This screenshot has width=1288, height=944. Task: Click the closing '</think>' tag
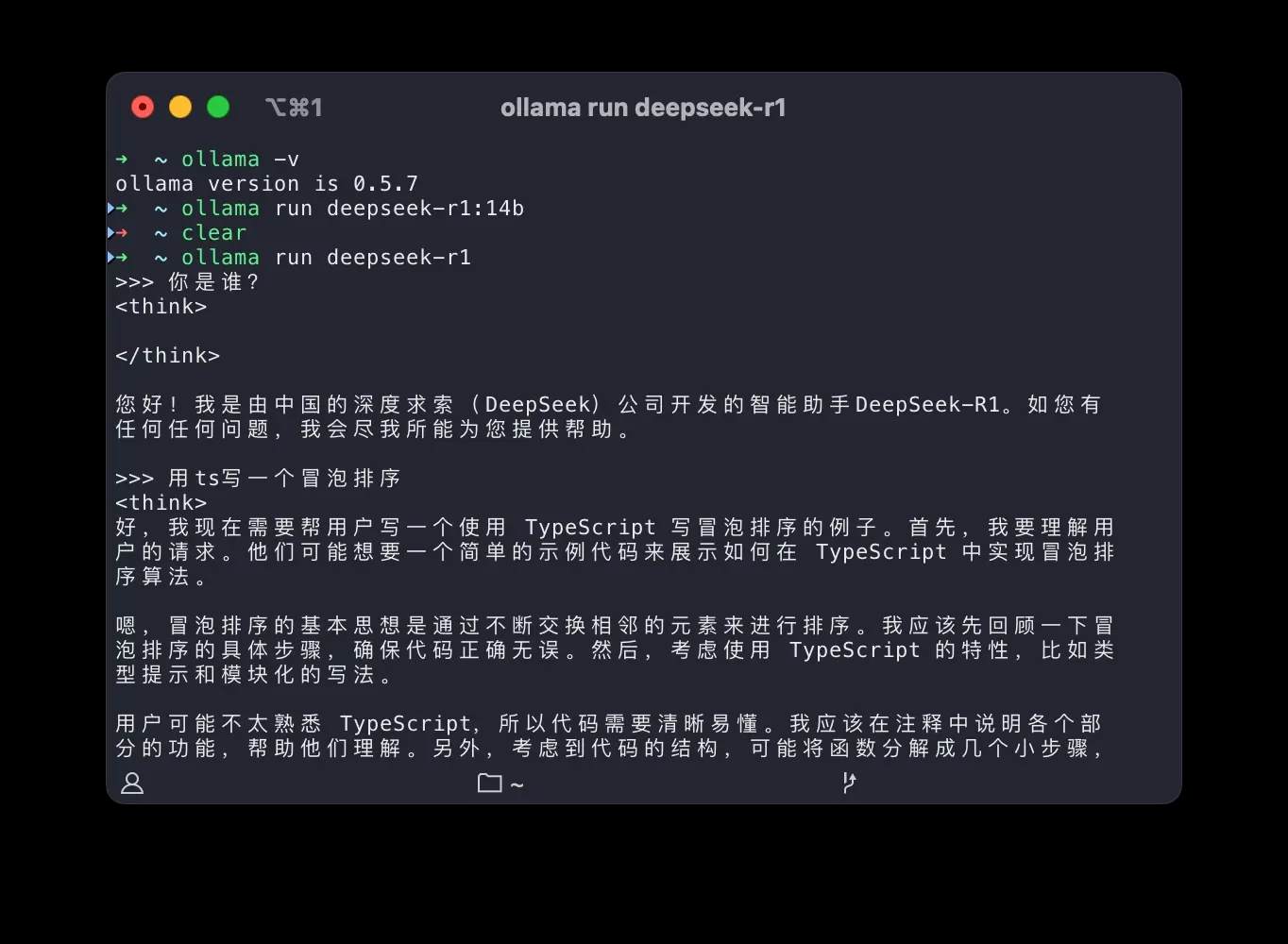[167, 355]
